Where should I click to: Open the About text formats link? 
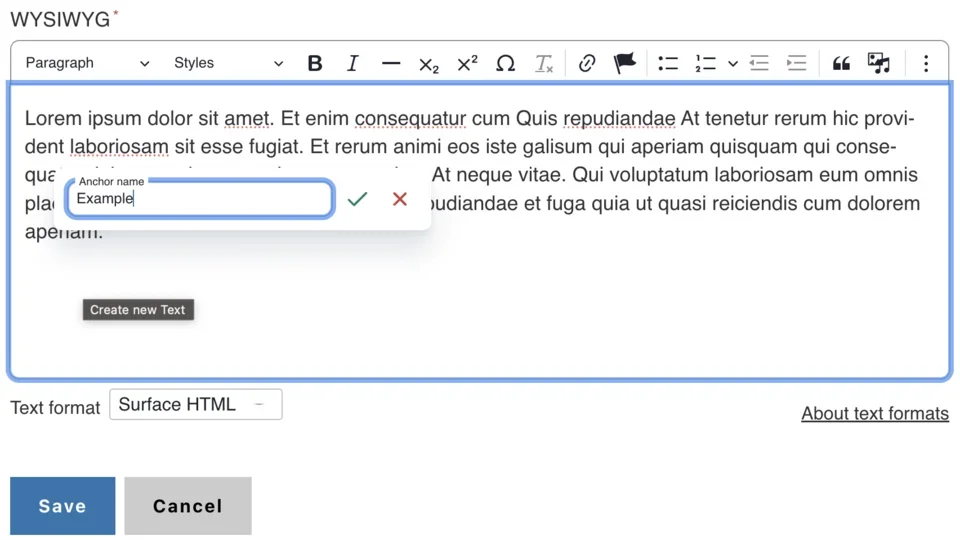click(x=875, y=413)
